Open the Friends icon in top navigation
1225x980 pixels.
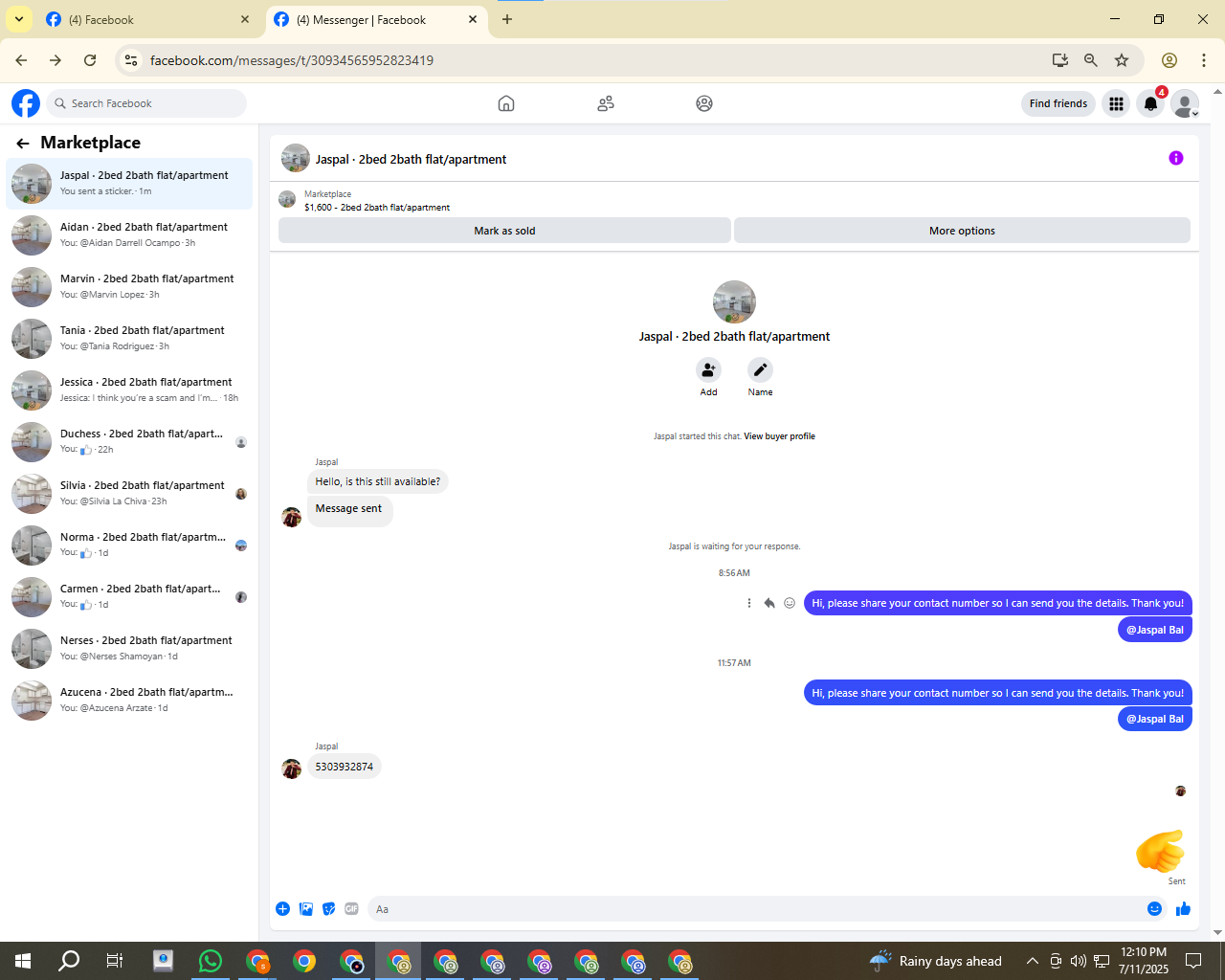[606, 103]
